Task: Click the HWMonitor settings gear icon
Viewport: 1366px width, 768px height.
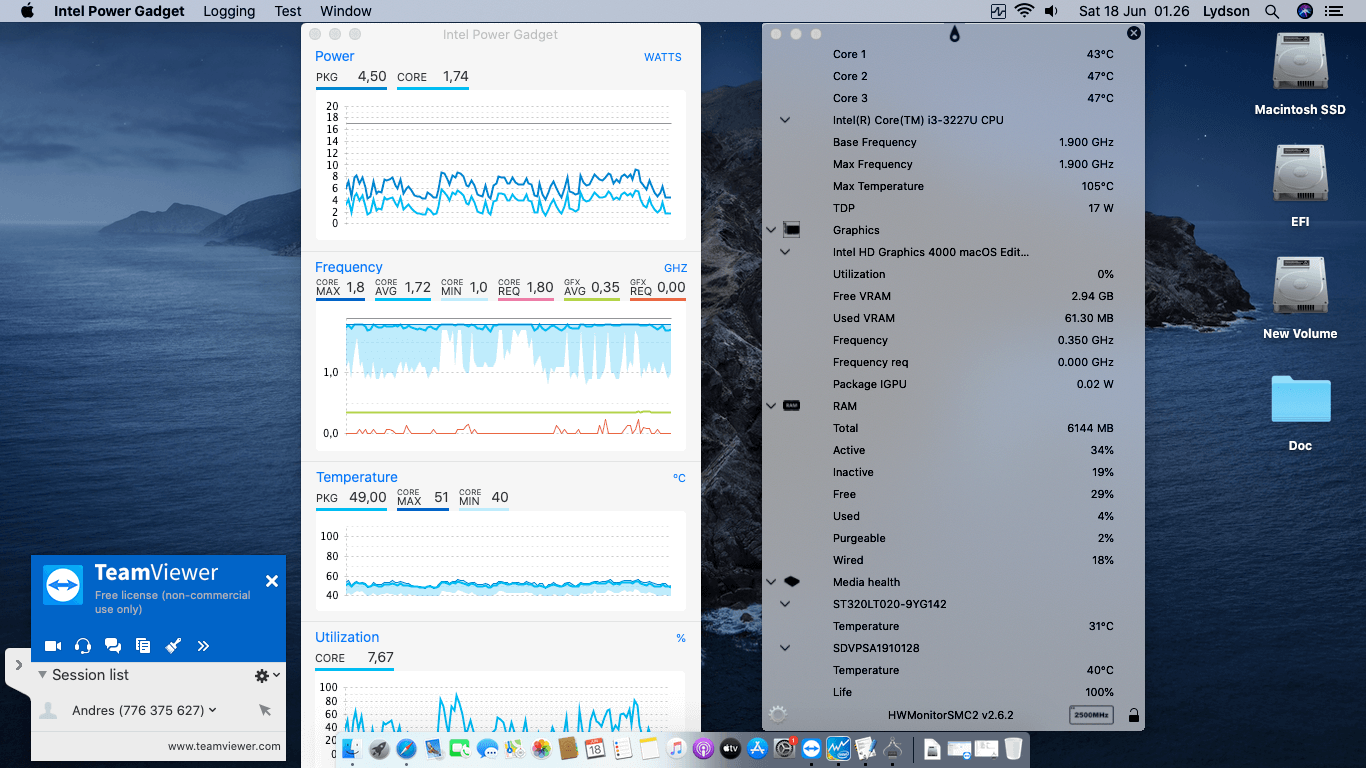Action: tap(778, 714)
